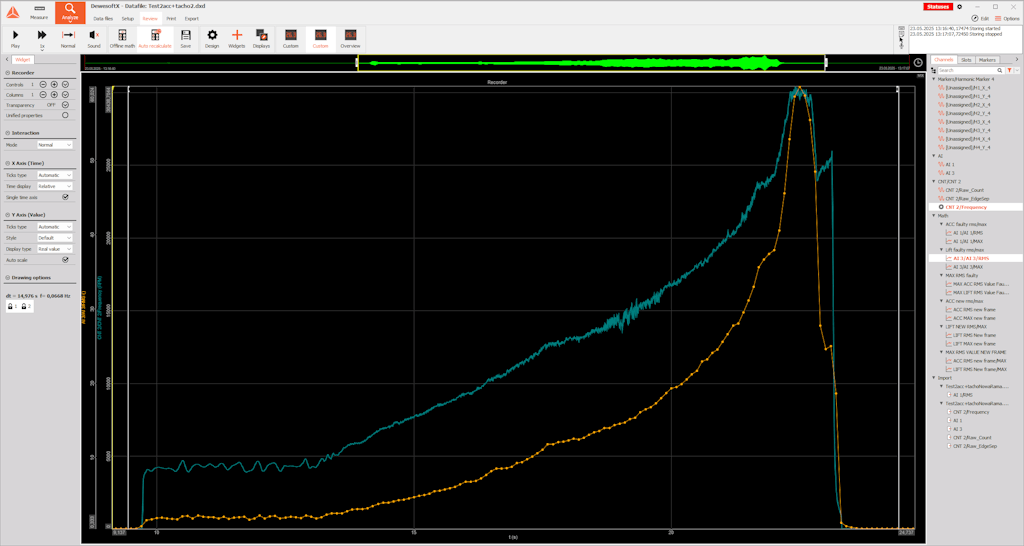Screen dimensions: 1024x546
Task: Enable the Unified properties option
Action: 65,115
